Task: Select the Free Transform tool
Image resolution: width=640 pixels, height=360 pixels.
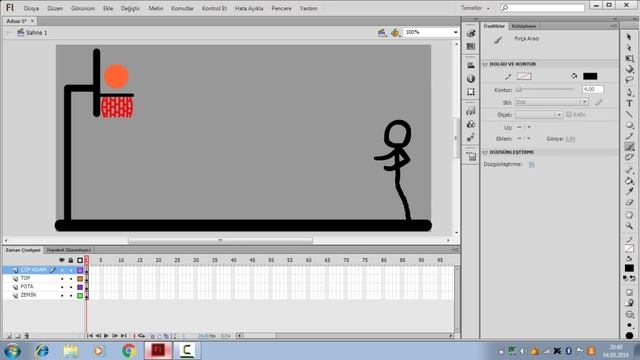Action: (629, 59)
